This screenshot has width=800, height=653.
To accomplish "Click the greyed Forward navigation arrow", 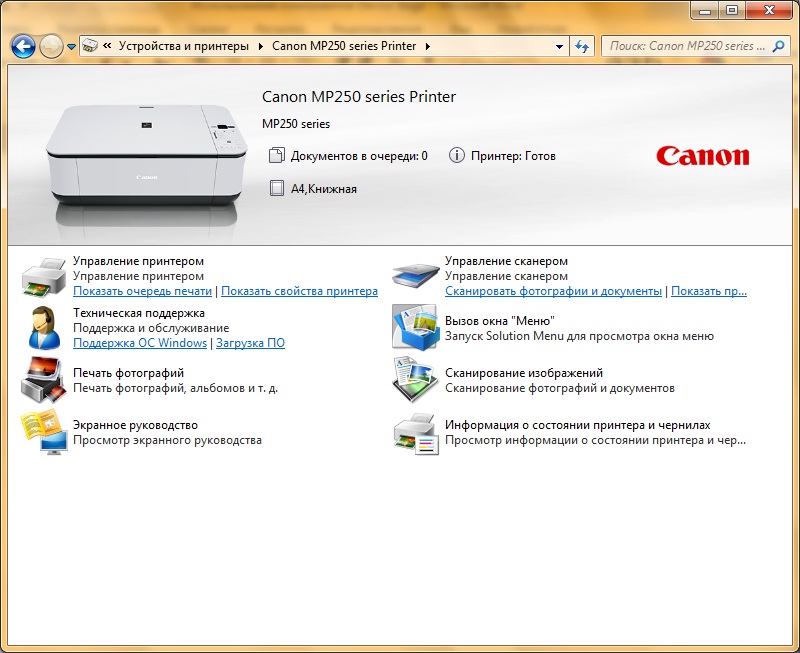I will (x=51, y=46).
